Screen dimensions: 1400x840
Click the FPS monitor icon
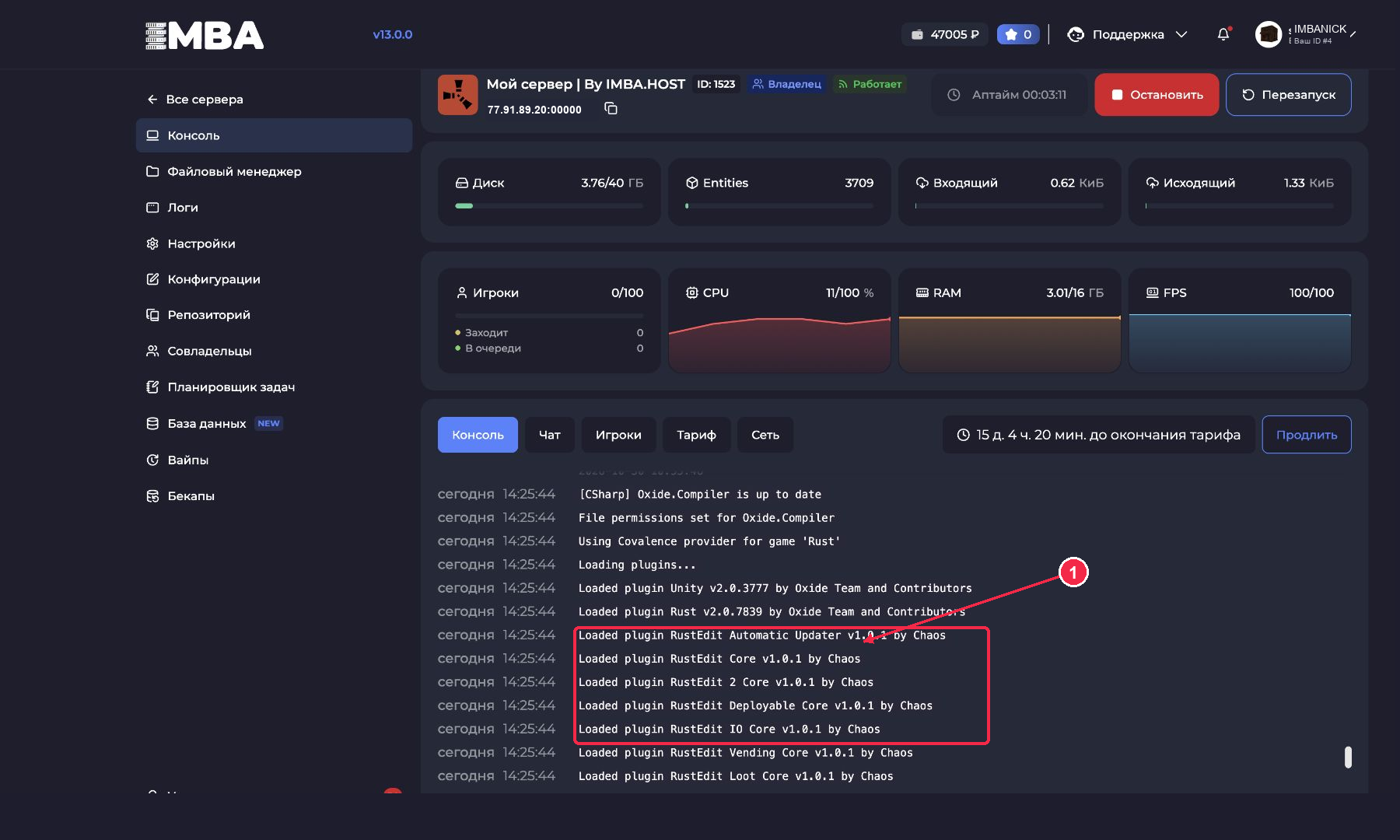pos(1153,292)
